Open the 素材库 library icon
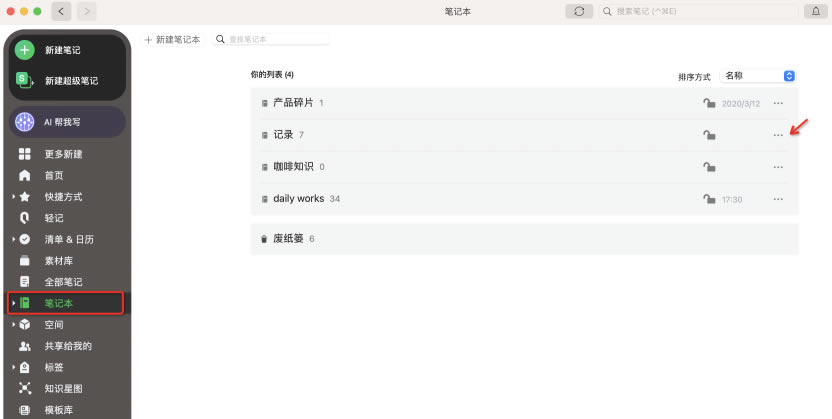 (x=24, y=260)
